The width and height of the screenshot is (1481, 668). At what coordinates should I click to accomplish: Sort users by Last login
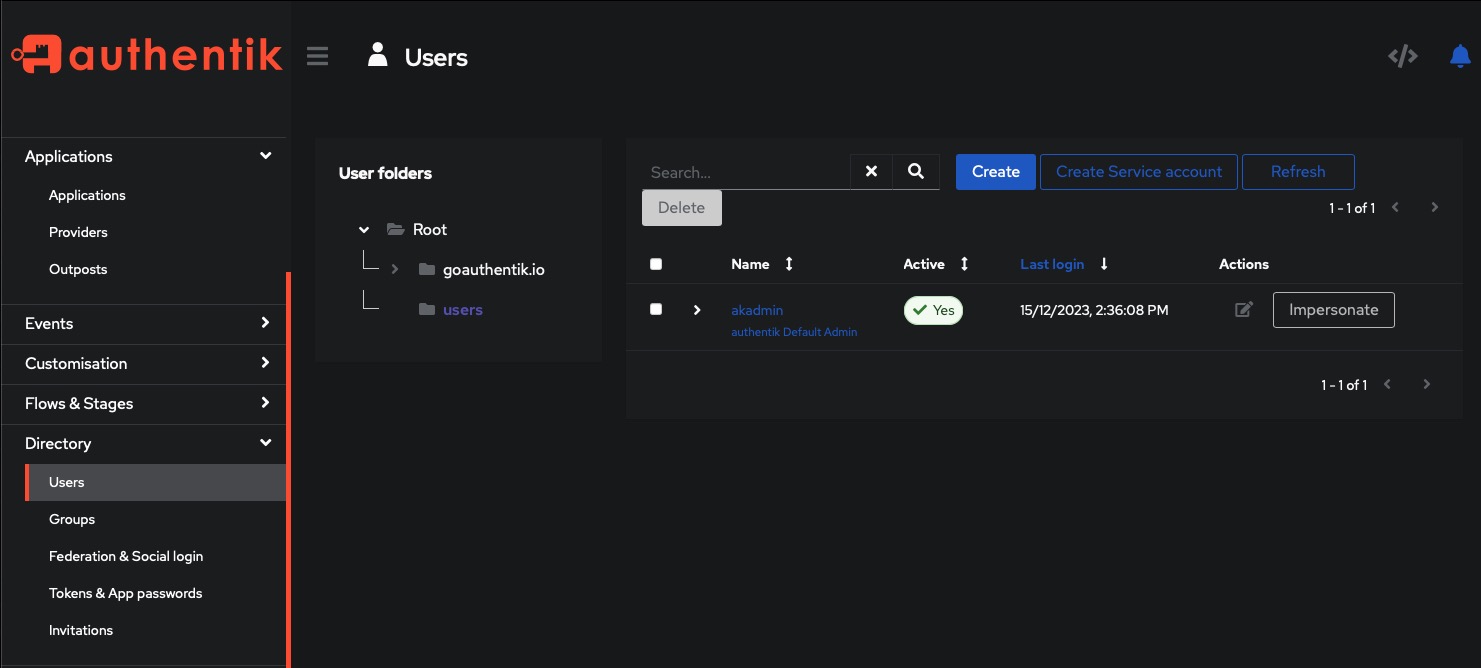pyautogui.click(x=1051, y=264)
